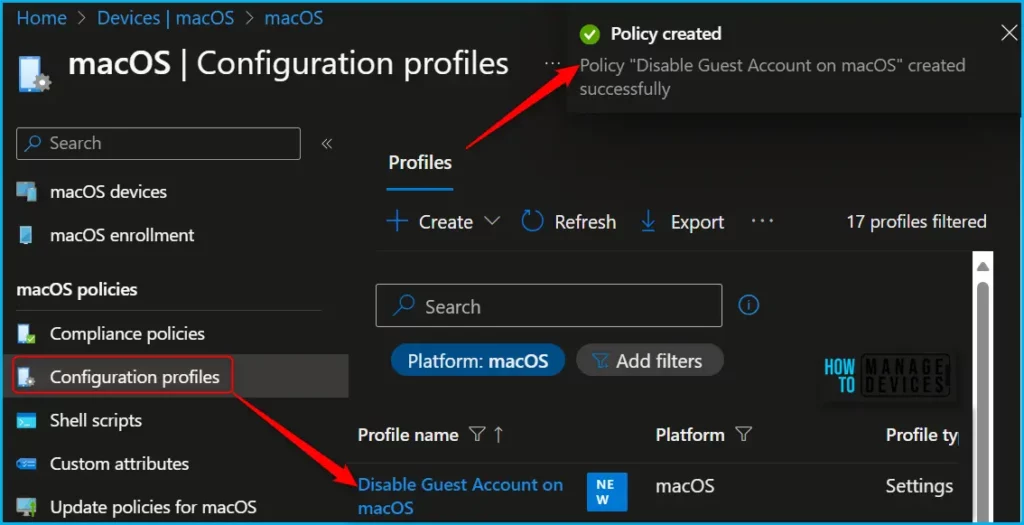
Task: Click the Settings profile type cell
Action: (x=919, y=486)
